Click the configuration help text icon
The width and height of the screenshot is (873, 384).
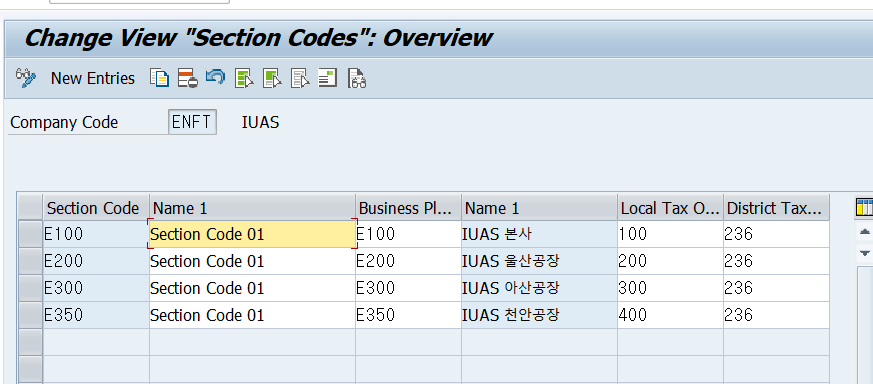pyautogui.click(x=328, y=78)
